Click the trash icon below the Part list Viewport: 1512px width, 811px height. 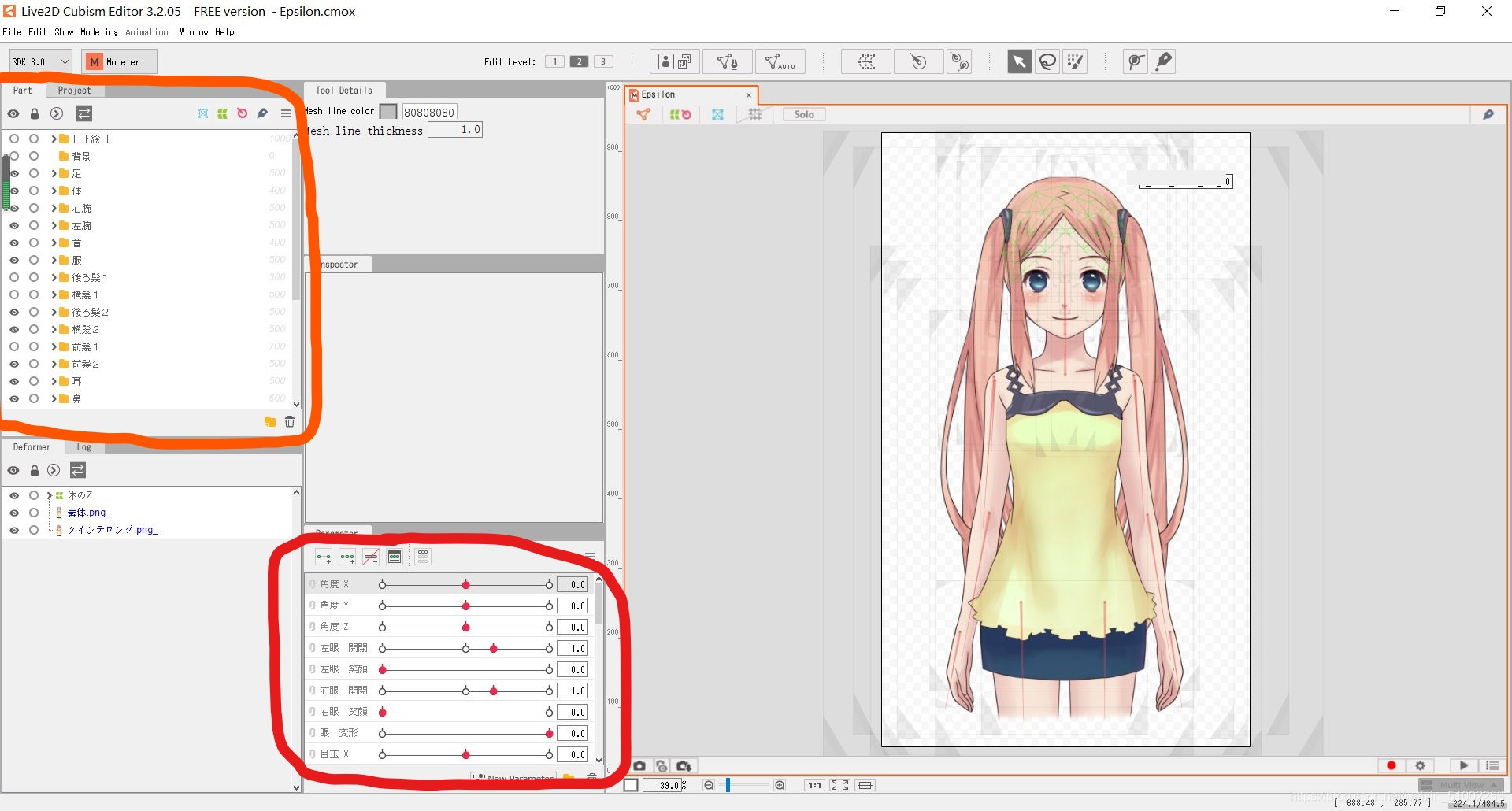coord(290,421)
